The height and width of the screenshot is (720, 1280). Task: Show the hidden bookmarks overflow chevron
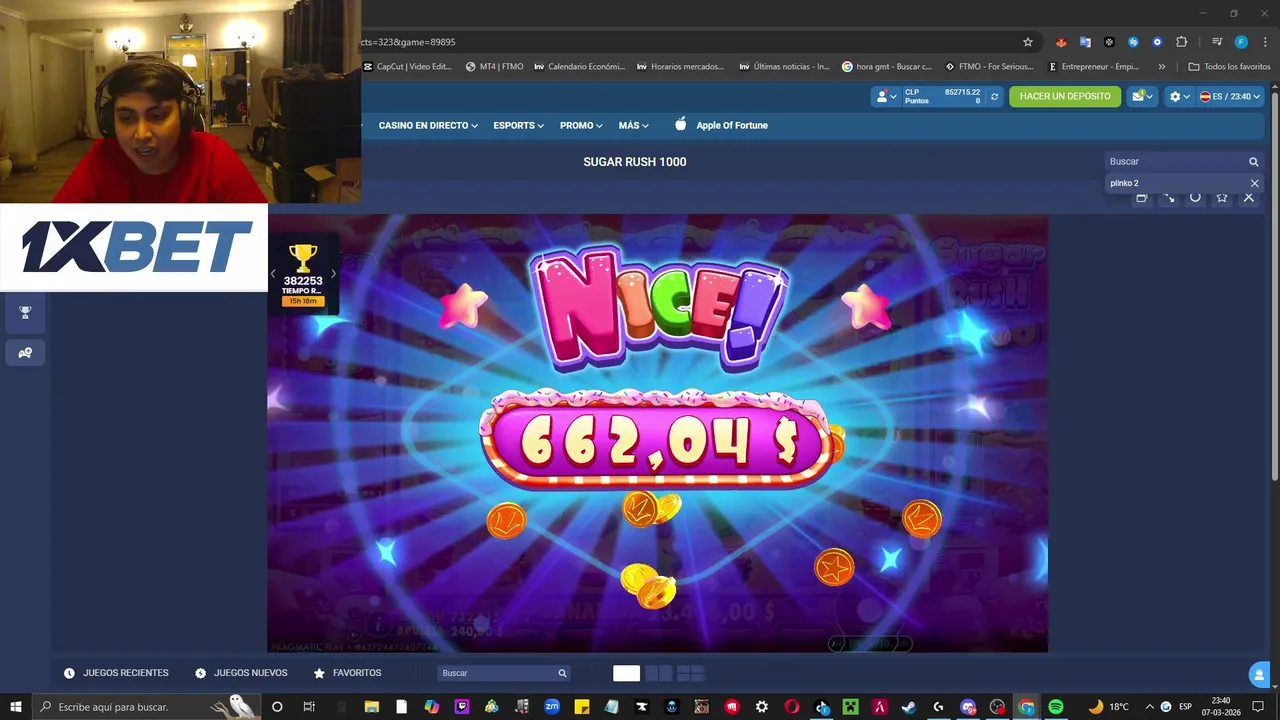tap(1161, 67)
